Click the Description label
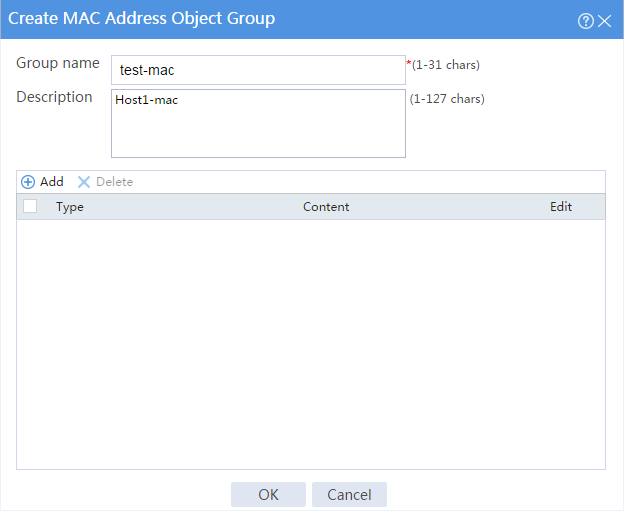Screen dimensions: 624x511 coord(54,97)
